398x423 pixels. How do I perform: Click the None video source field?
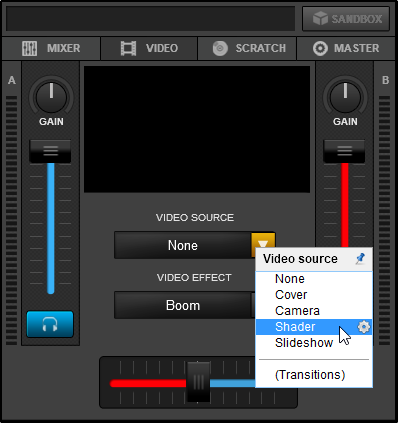point(183,245)
